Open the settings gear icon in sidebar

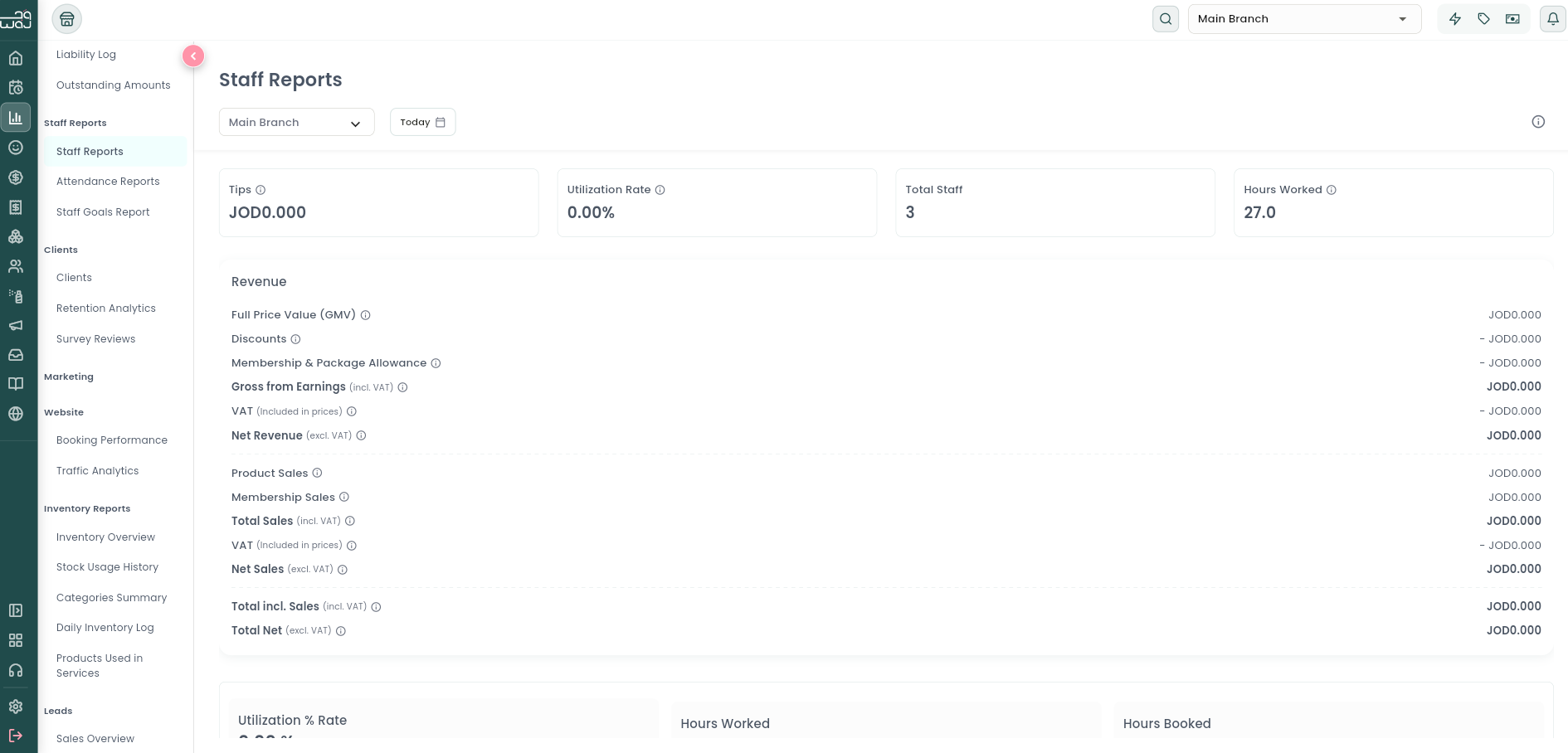click(x=16, y=707)
